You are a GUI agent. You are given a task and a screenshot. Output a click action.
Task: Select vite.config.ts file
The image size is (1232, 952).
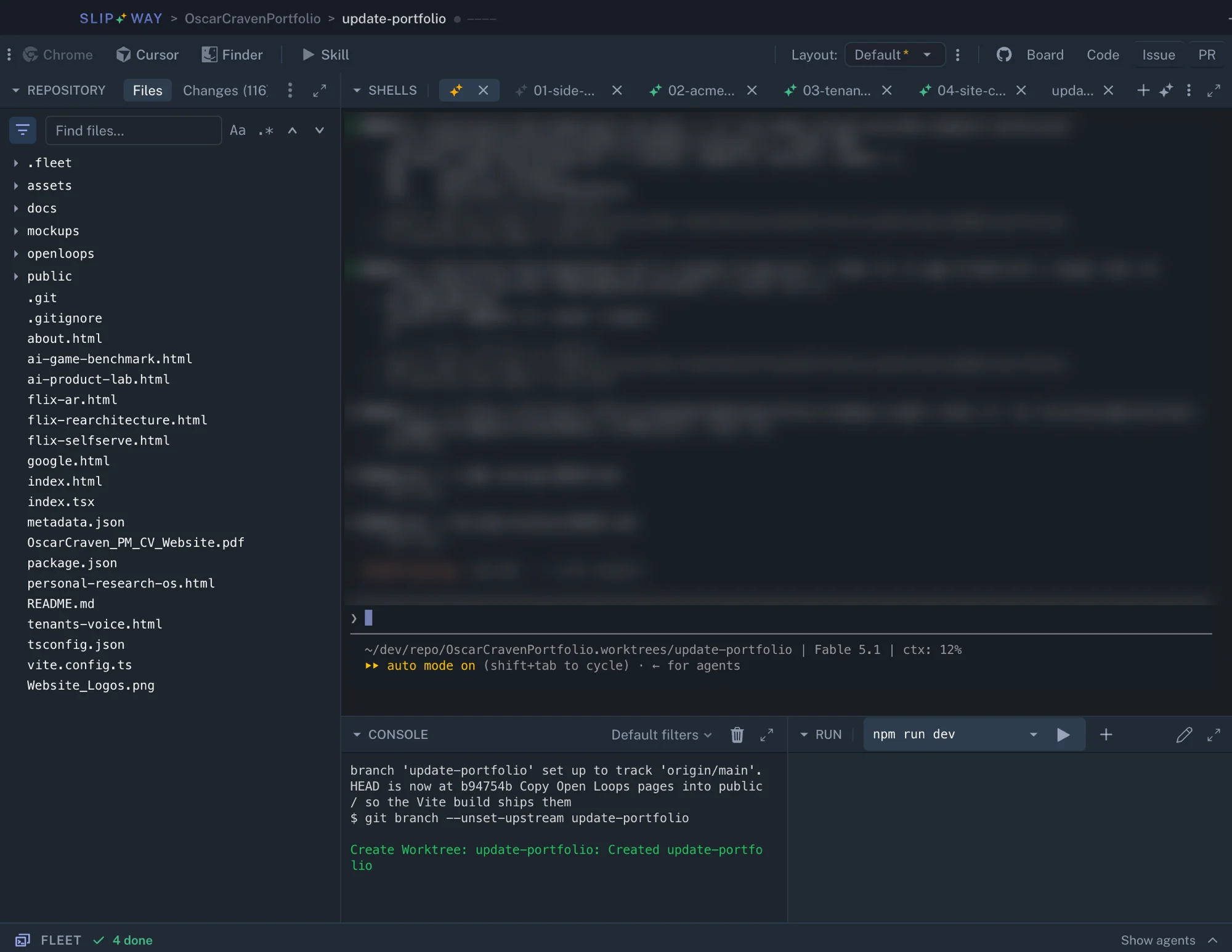[79, 665]
